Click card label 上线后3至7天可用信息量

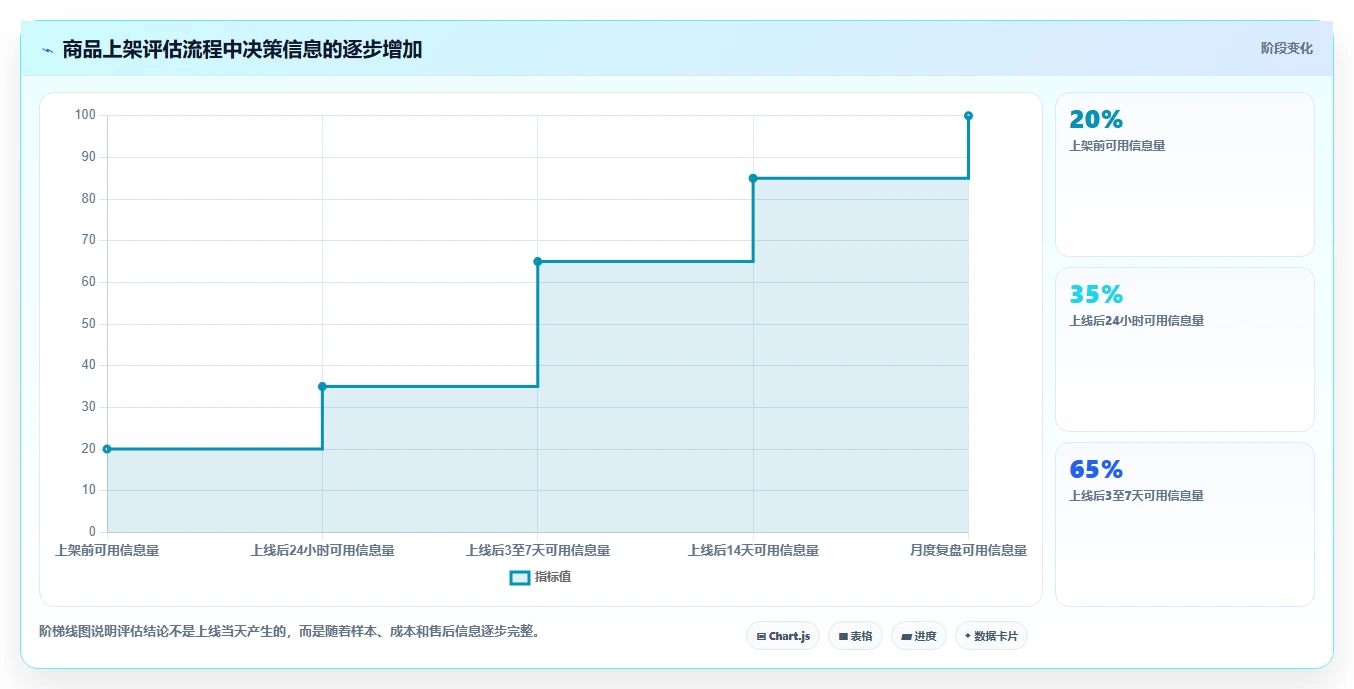pos(1136,496)
